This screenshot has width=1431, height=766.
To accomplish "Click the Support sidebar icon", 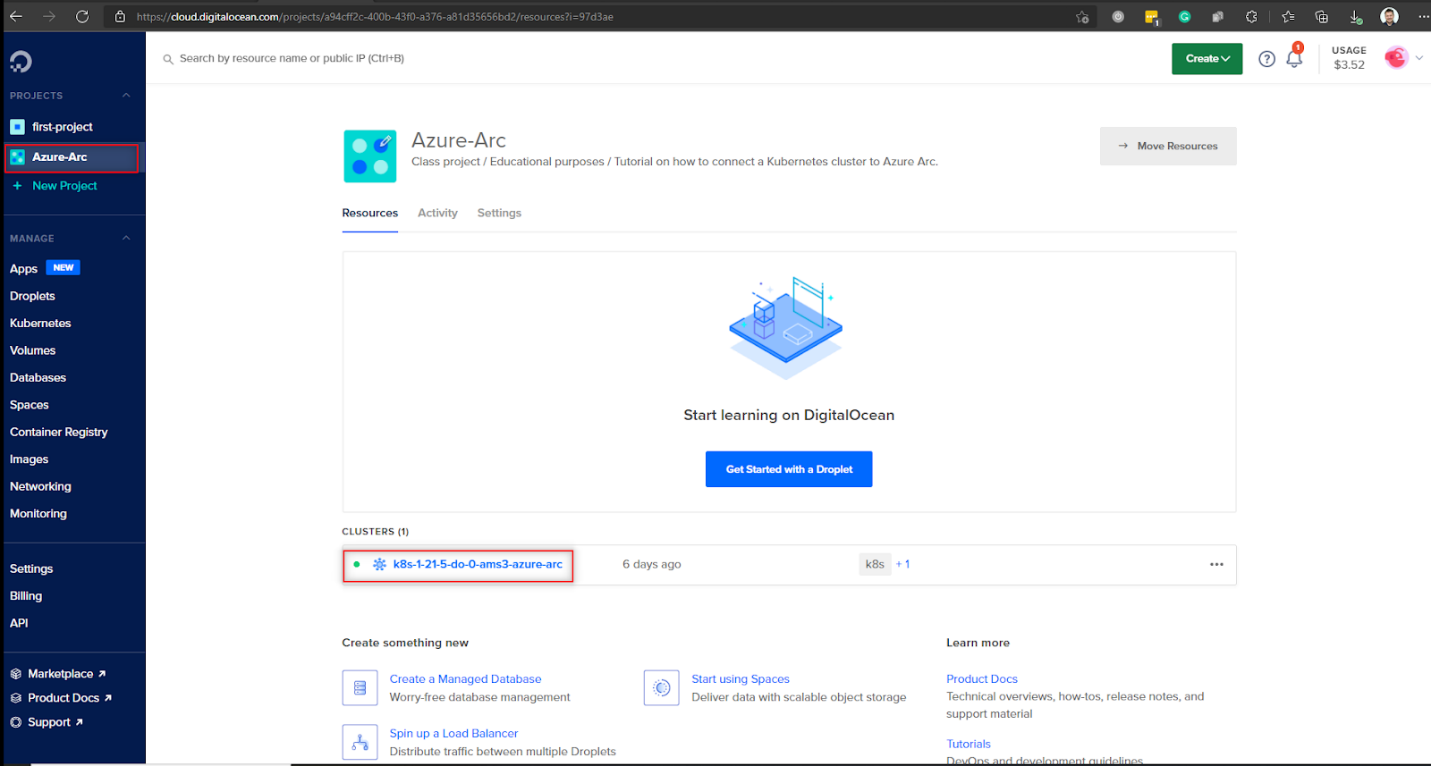I will 16,722.
